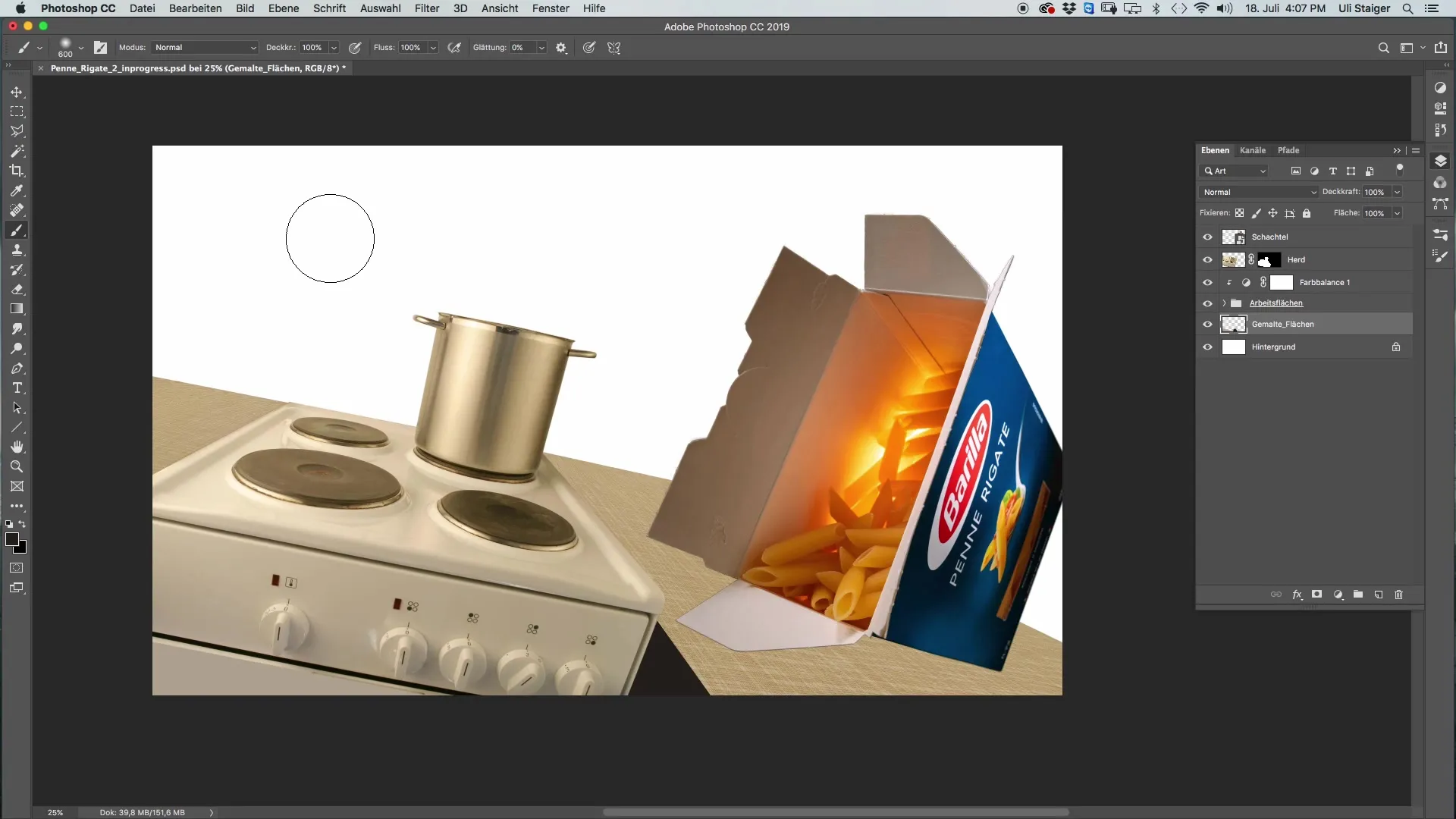Hide the Gemalte_Flächen layer

point(1207,324)
